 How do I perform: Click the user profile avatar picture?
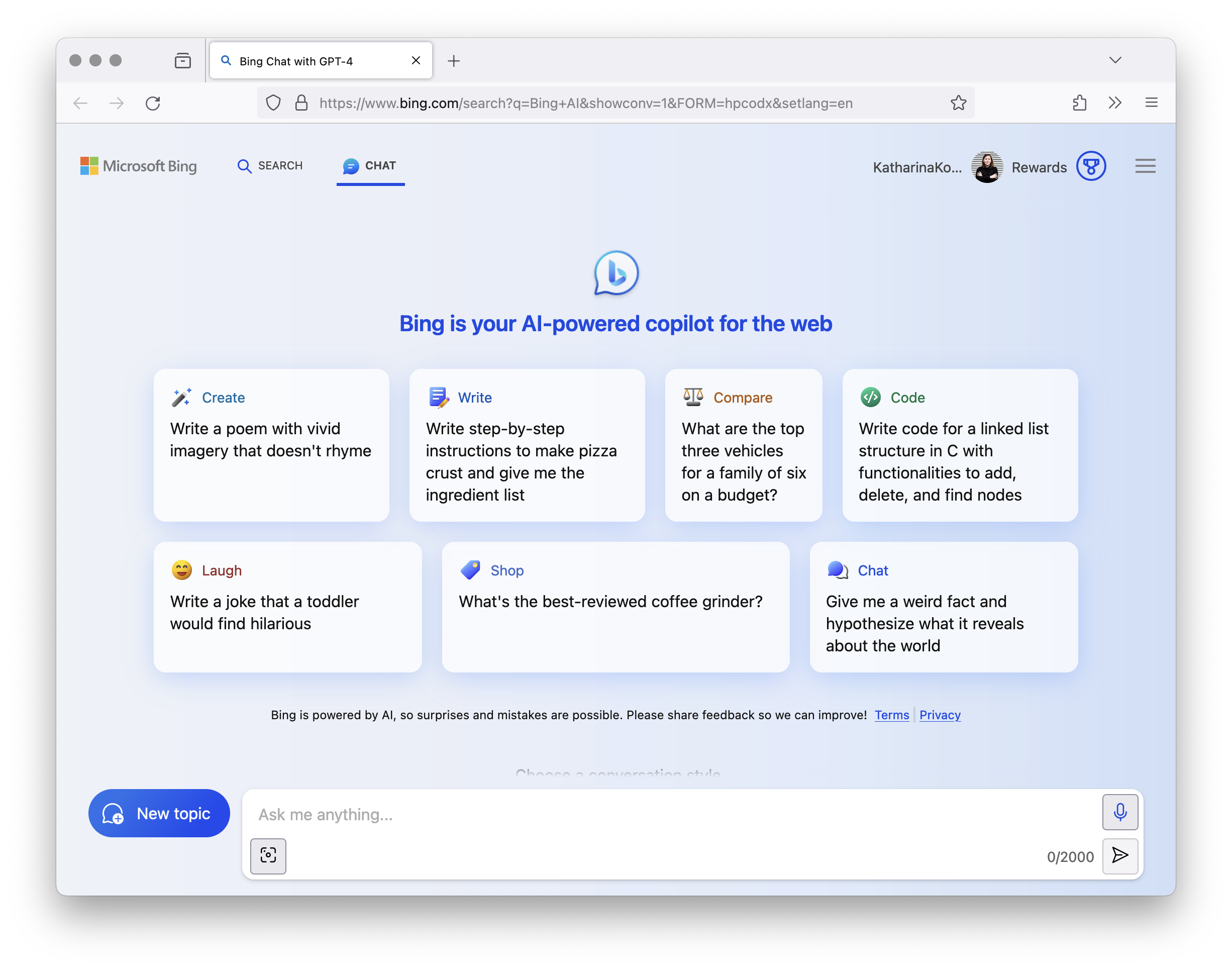point(987,167)
